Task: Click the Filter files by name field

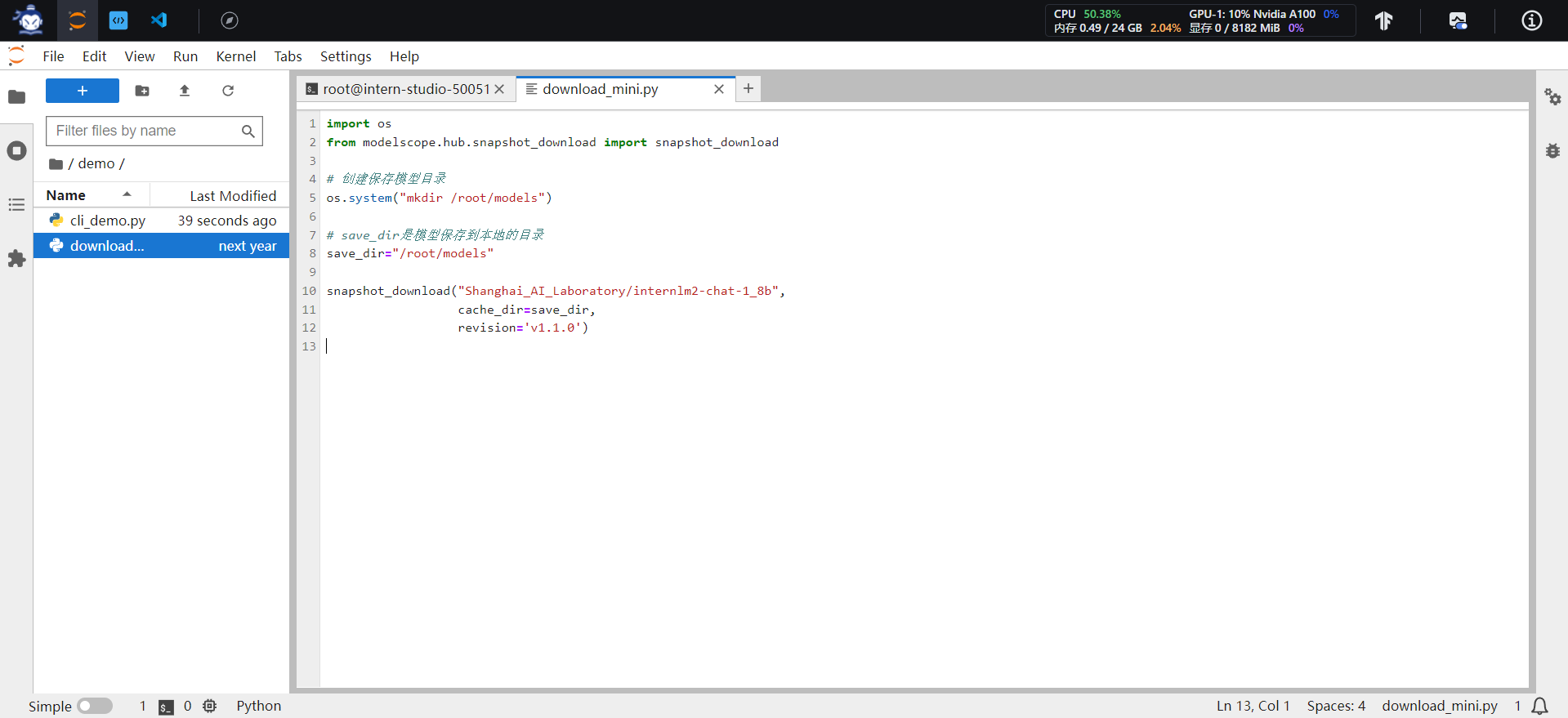Action: tap(145, 131)
